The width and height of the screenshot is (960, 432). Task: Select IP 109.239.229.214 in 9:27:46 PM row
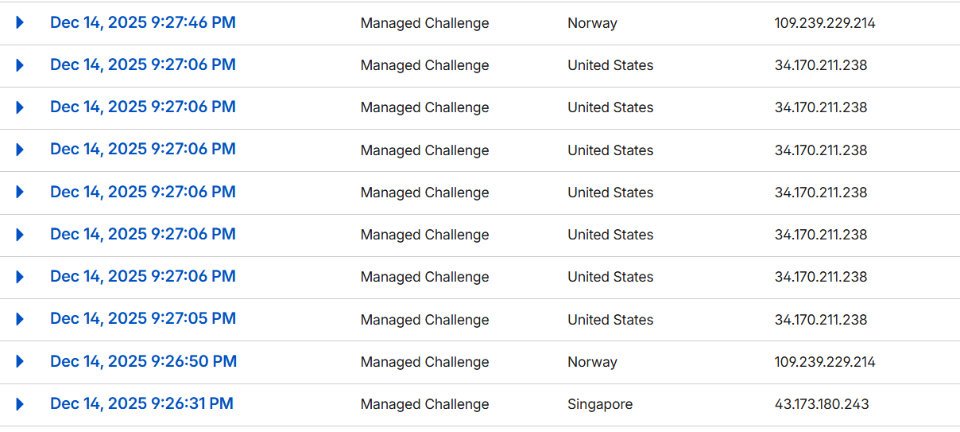pos(824,22)
